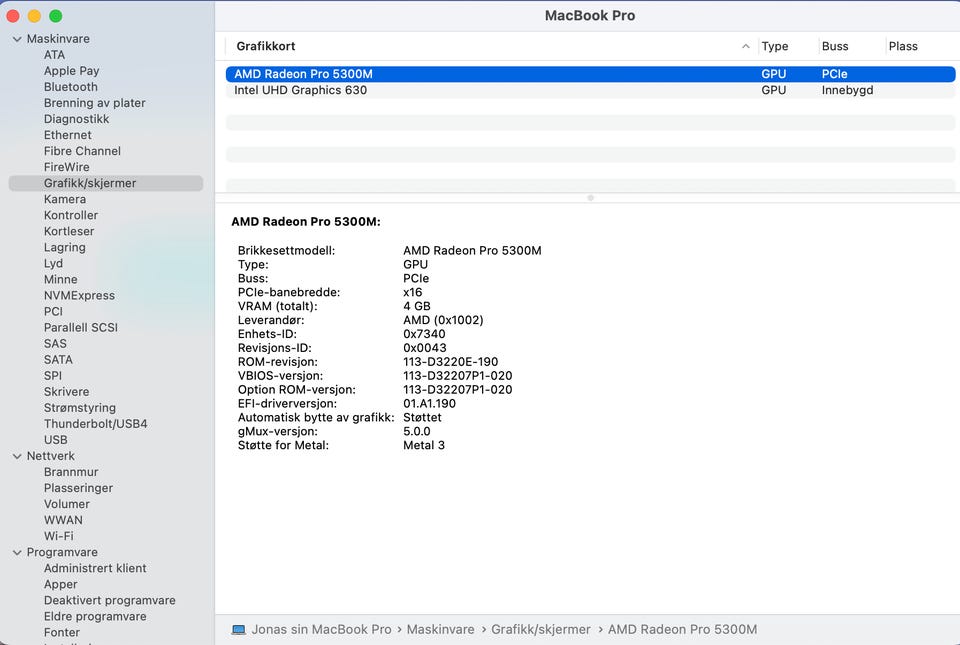Sort by the Type column header
The height and width of the screenshot is (645, 960).
click(774, 47)
